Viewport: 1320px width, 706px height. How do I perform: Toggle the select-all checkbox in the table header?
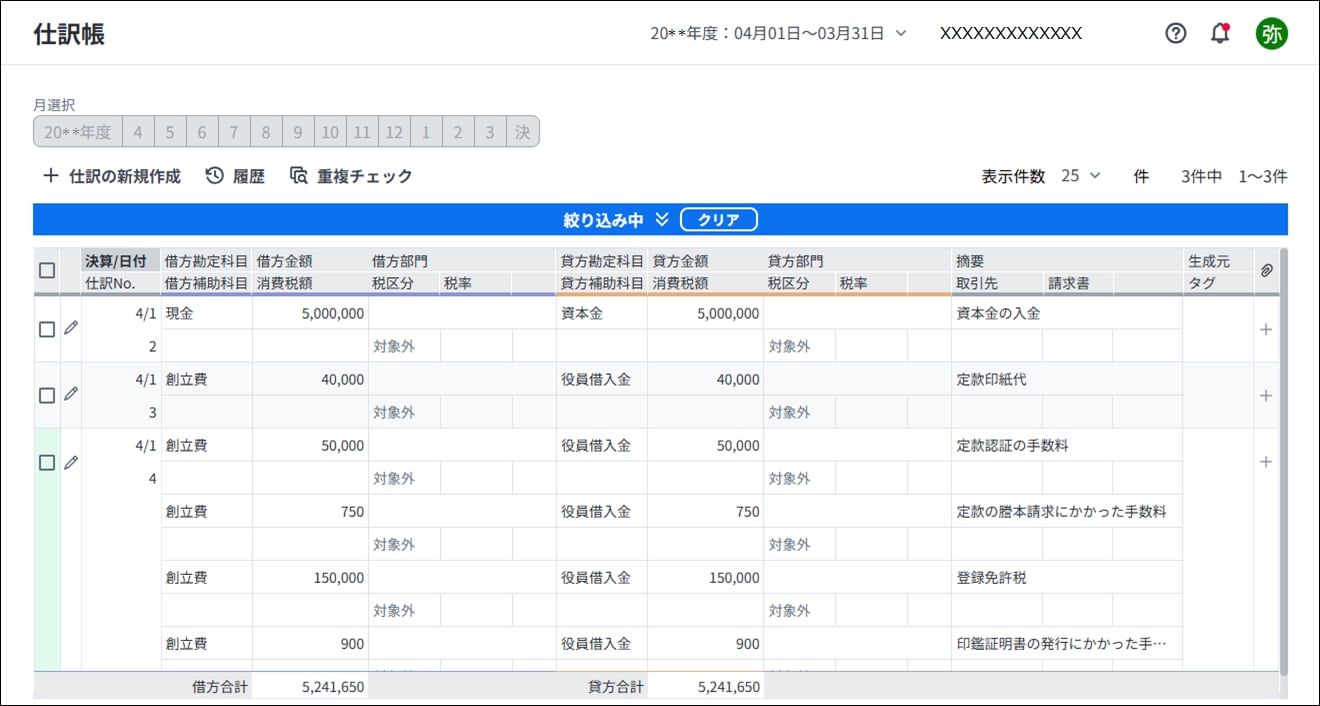[x=47, y=270]
